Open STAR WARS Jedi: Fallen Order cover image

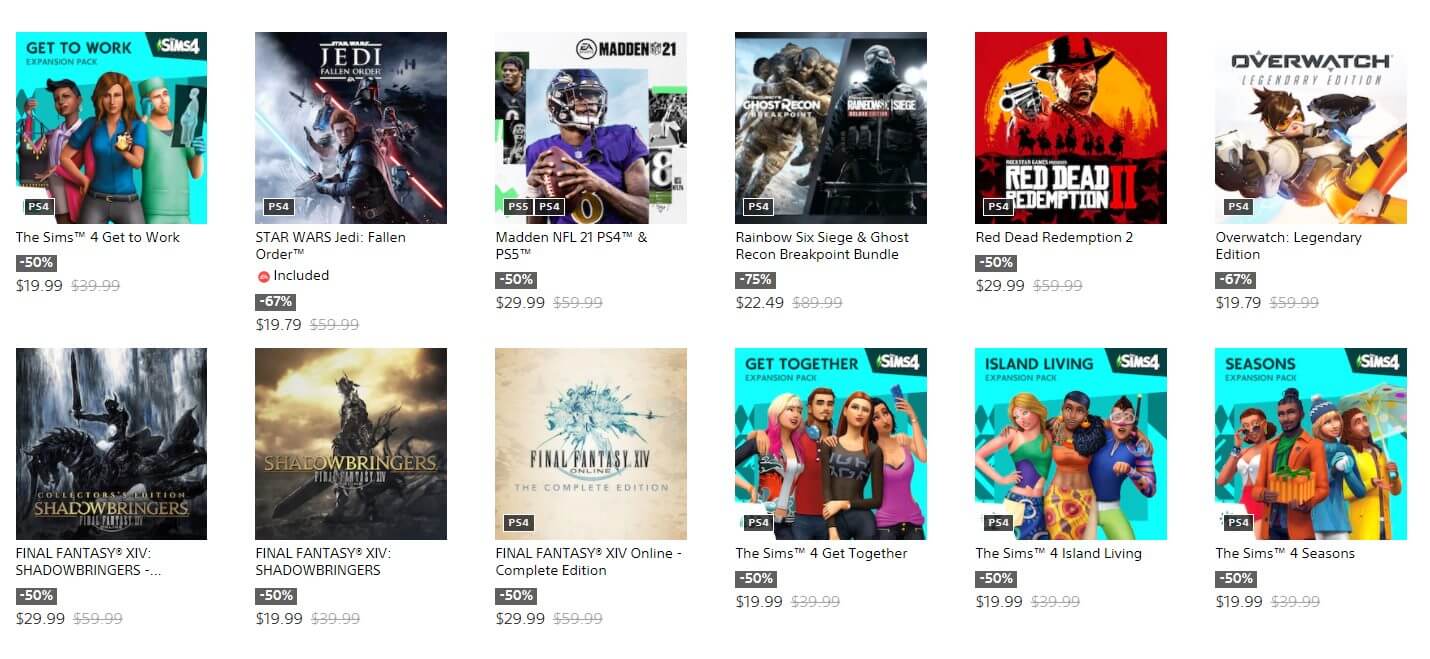tap(351, 128)
